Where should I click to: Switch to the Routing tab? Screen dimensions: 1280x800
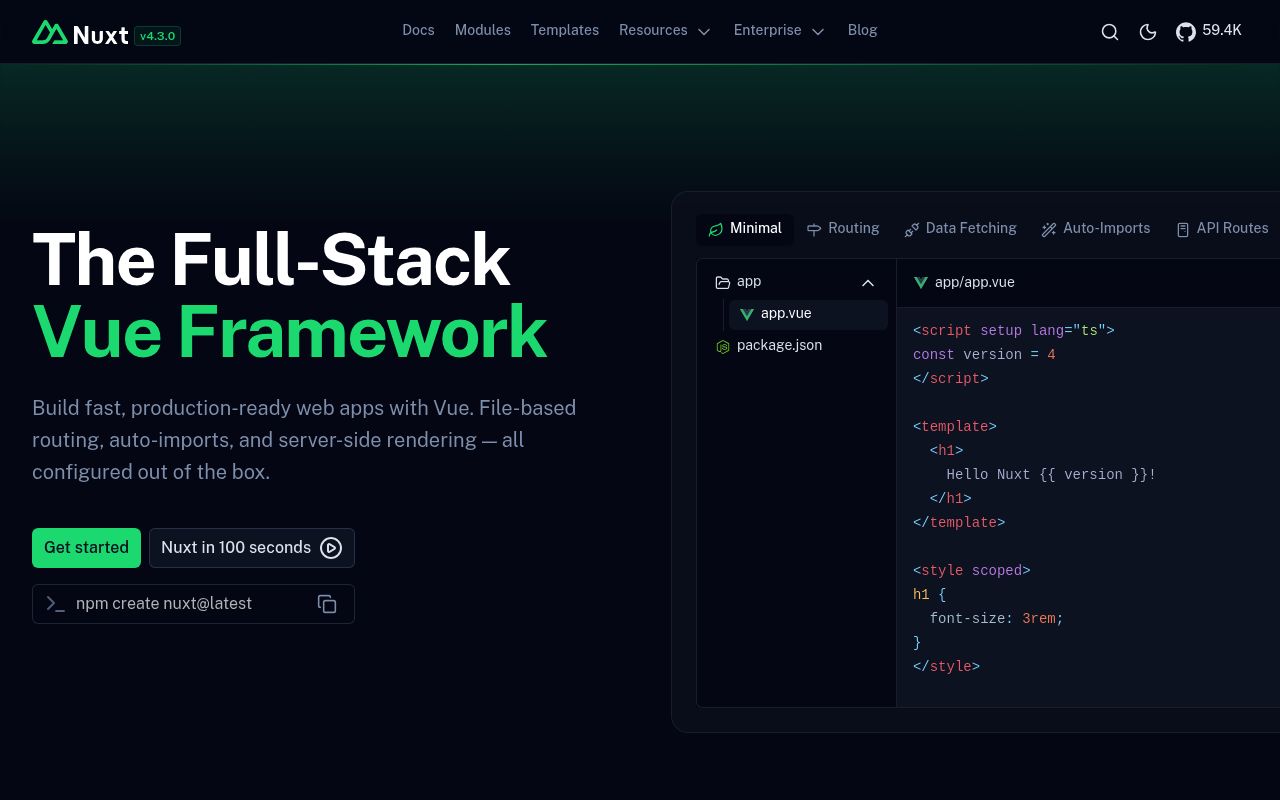coord(843,229)
